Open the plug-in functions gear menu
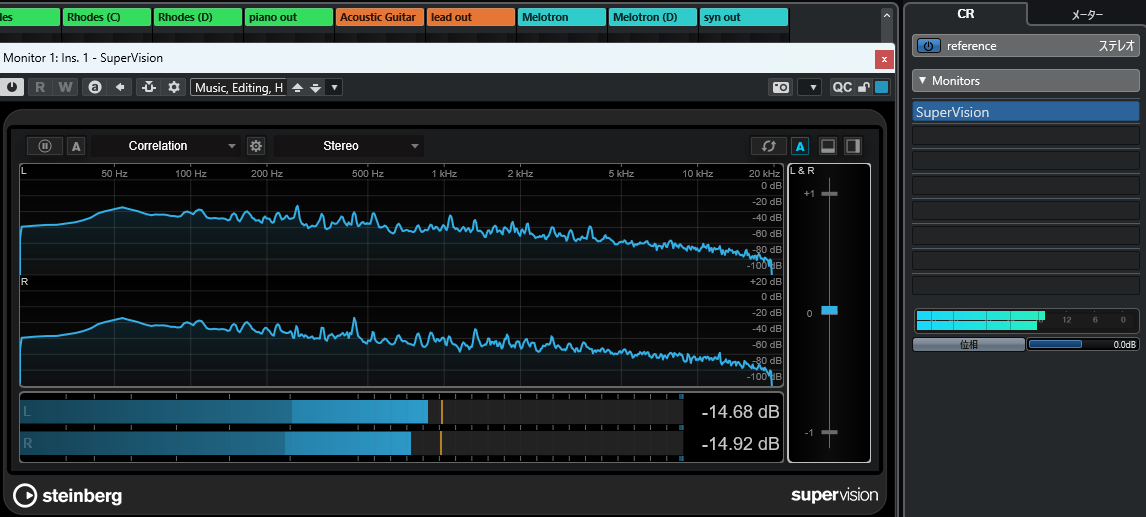This screenshot has height=517, width=1146. [x=174, y=87]
